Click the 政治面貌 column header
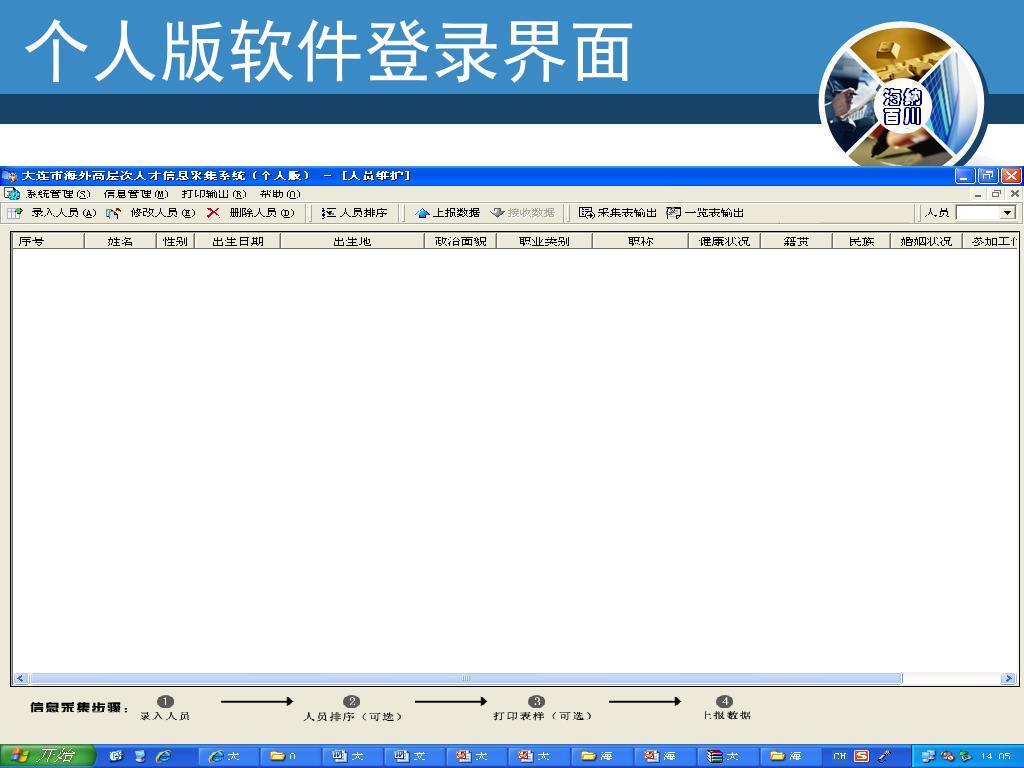Viewport: 1024px width, 768px height. pos(460,241)
